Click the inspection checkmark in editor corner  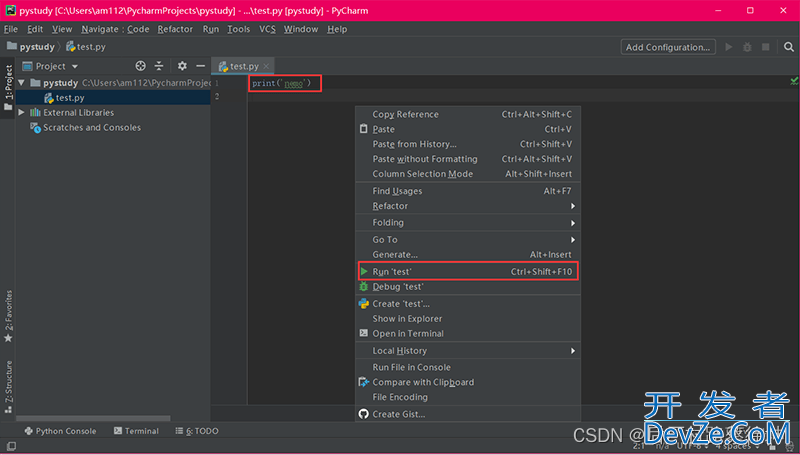tap(794, 81)
